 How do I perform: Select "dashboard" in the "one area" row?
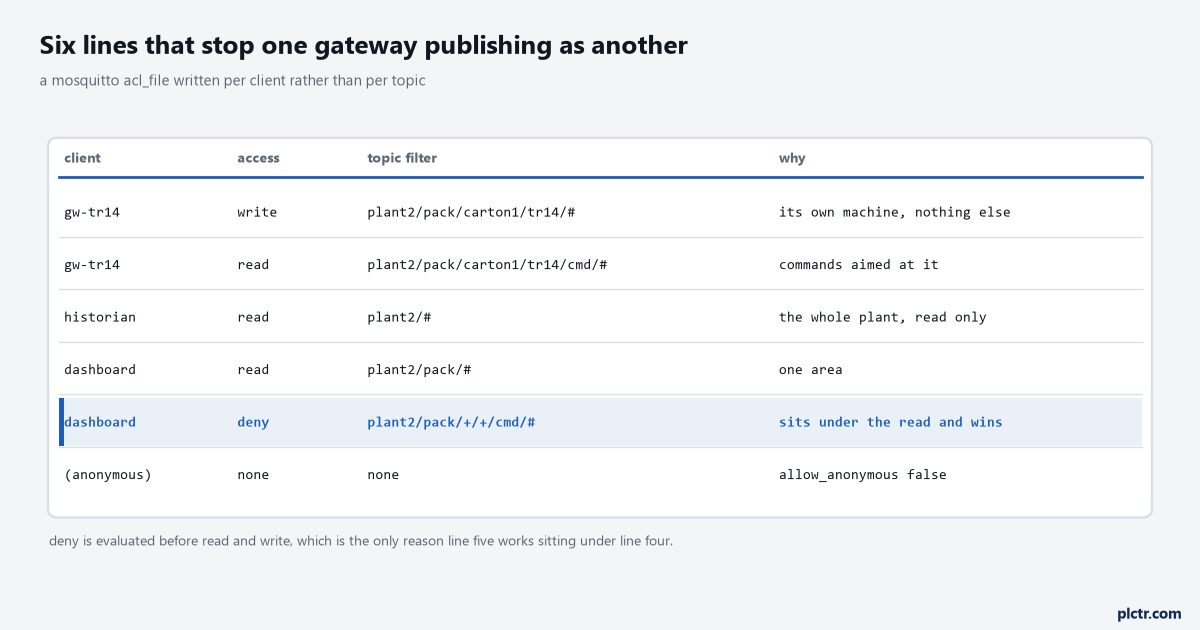(100, 370)
